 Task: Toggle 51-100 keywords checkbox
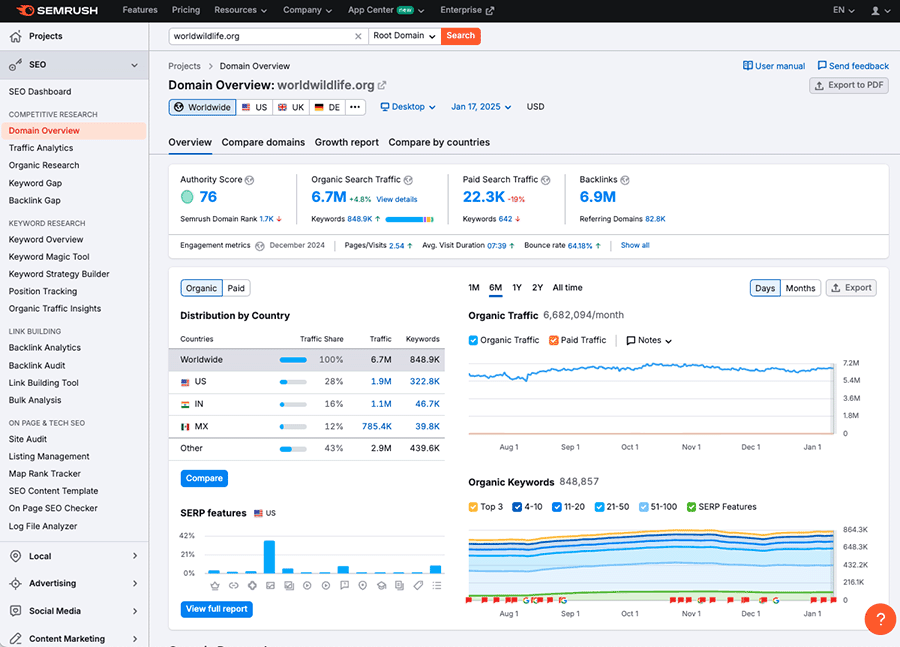click(x=643, y=507)
